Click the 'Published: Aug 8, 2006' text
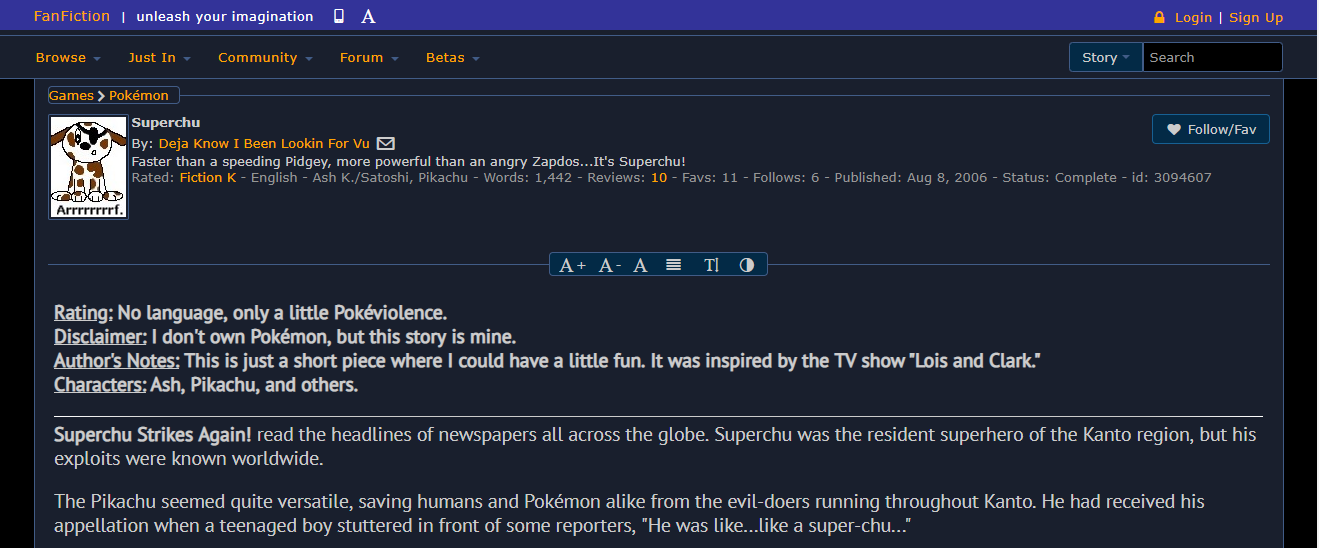 (911, 178)
